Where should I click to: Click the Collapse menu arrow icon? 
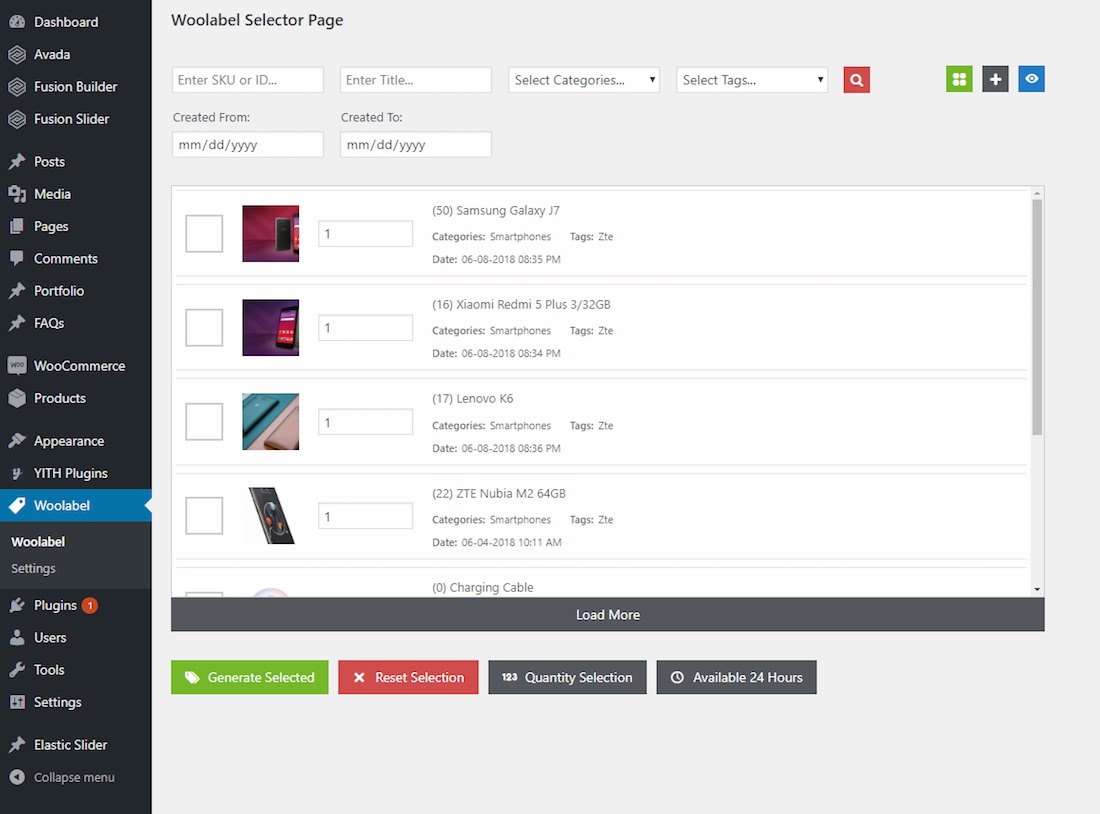tap(17, 777)
